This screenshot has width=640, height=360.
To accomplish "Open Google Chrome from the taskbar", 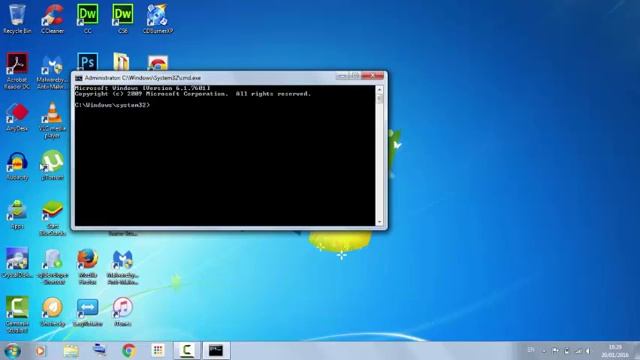I will coord(129,351).
